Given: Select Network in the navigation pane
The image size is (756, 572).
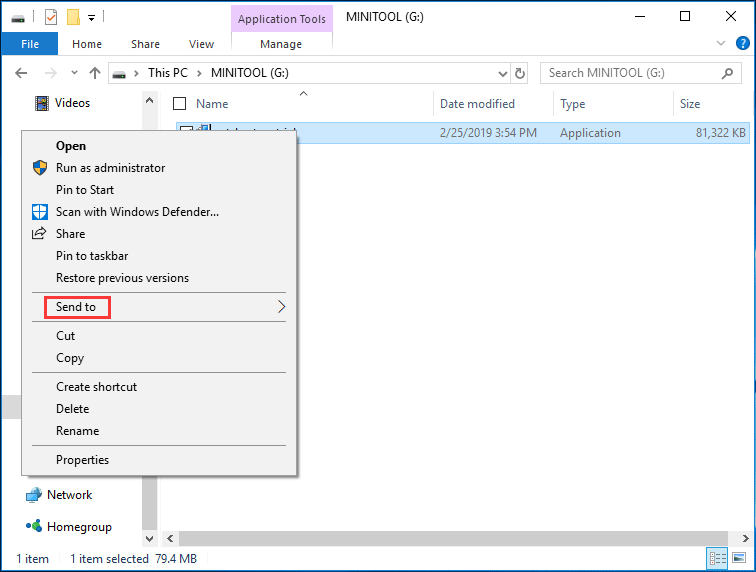Looking at the screenshot, I should [x=59, y=495].
